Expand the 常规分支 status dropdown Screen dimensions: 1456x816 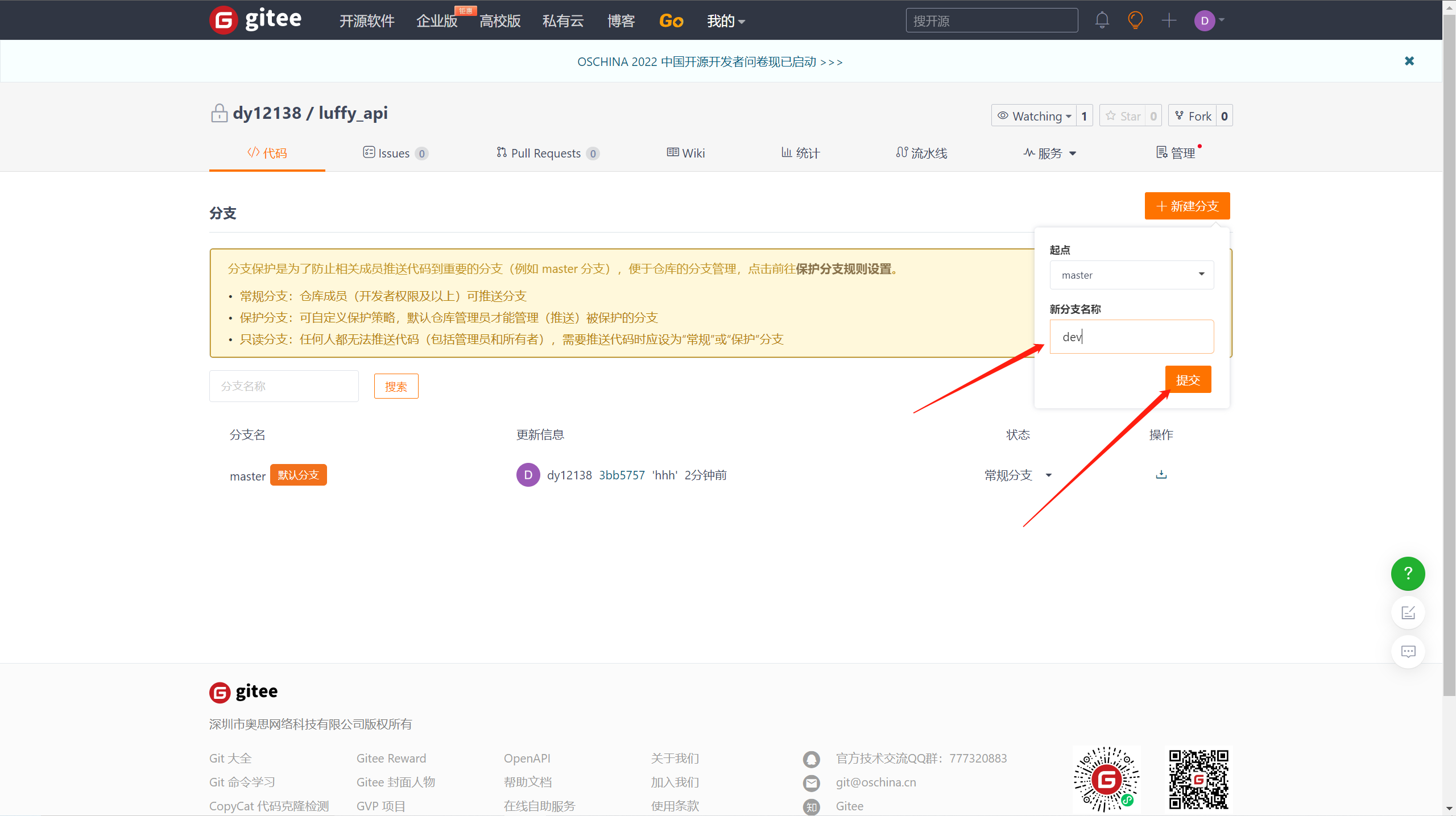click(1017, 475)
